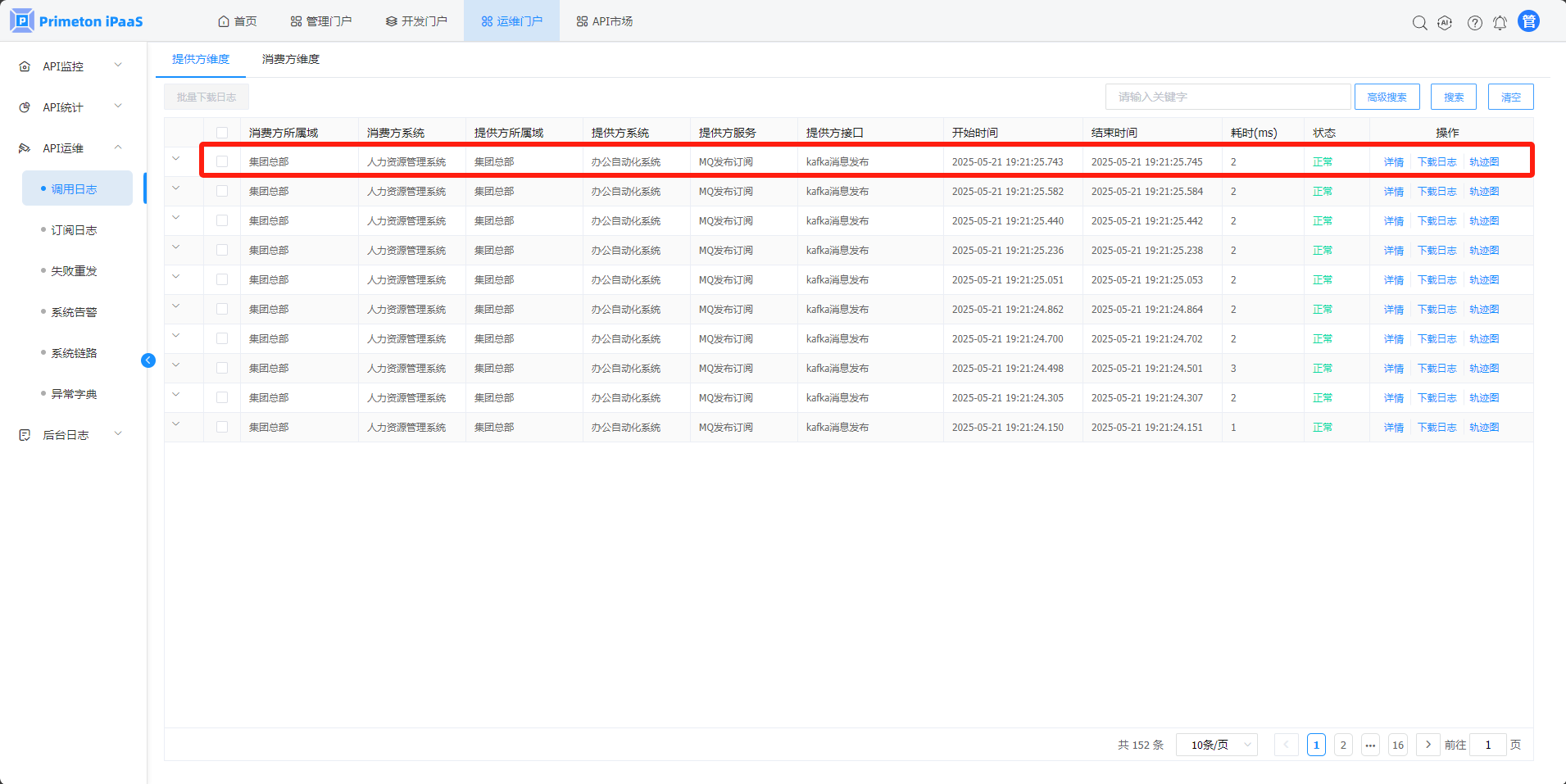The width and height of the screenshot is (1566, 784).
Task: Collapse the sidebar with the blue arrow
Action: click(x=148, y=360)
